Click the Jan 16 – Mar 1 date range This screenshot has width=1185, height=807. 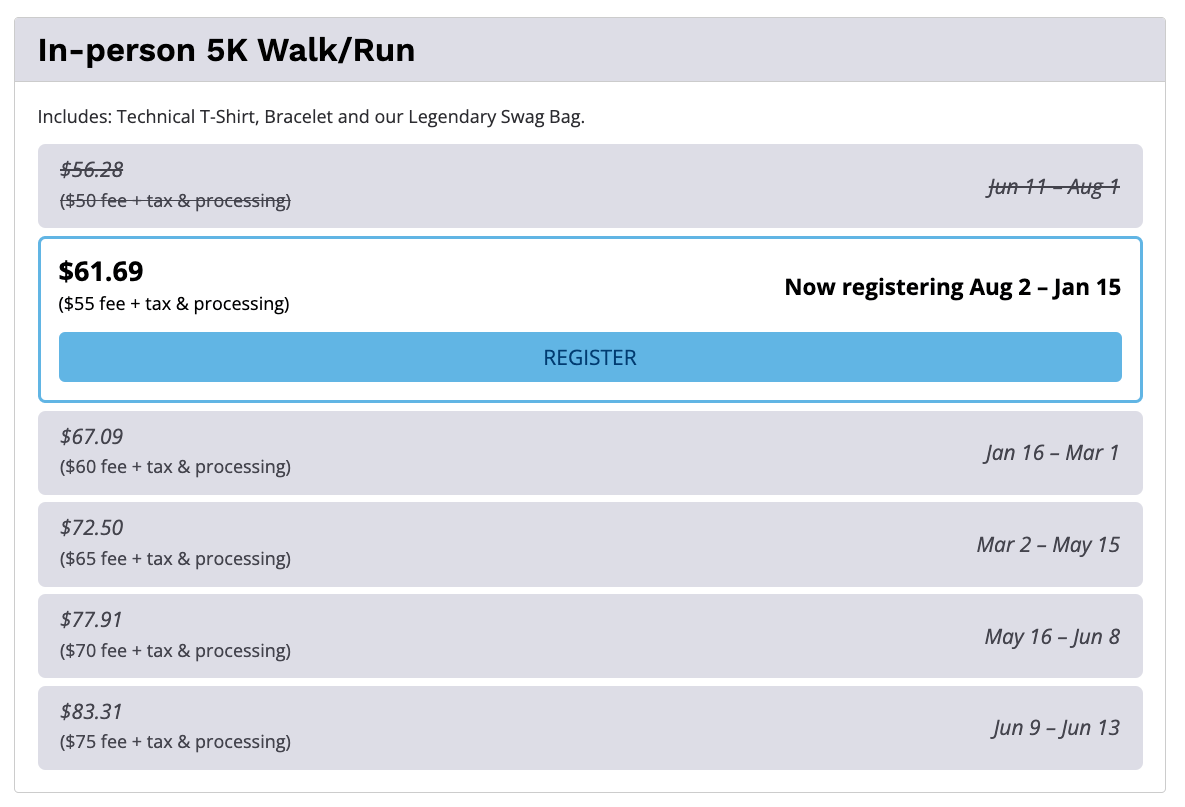click(1052, 453)
